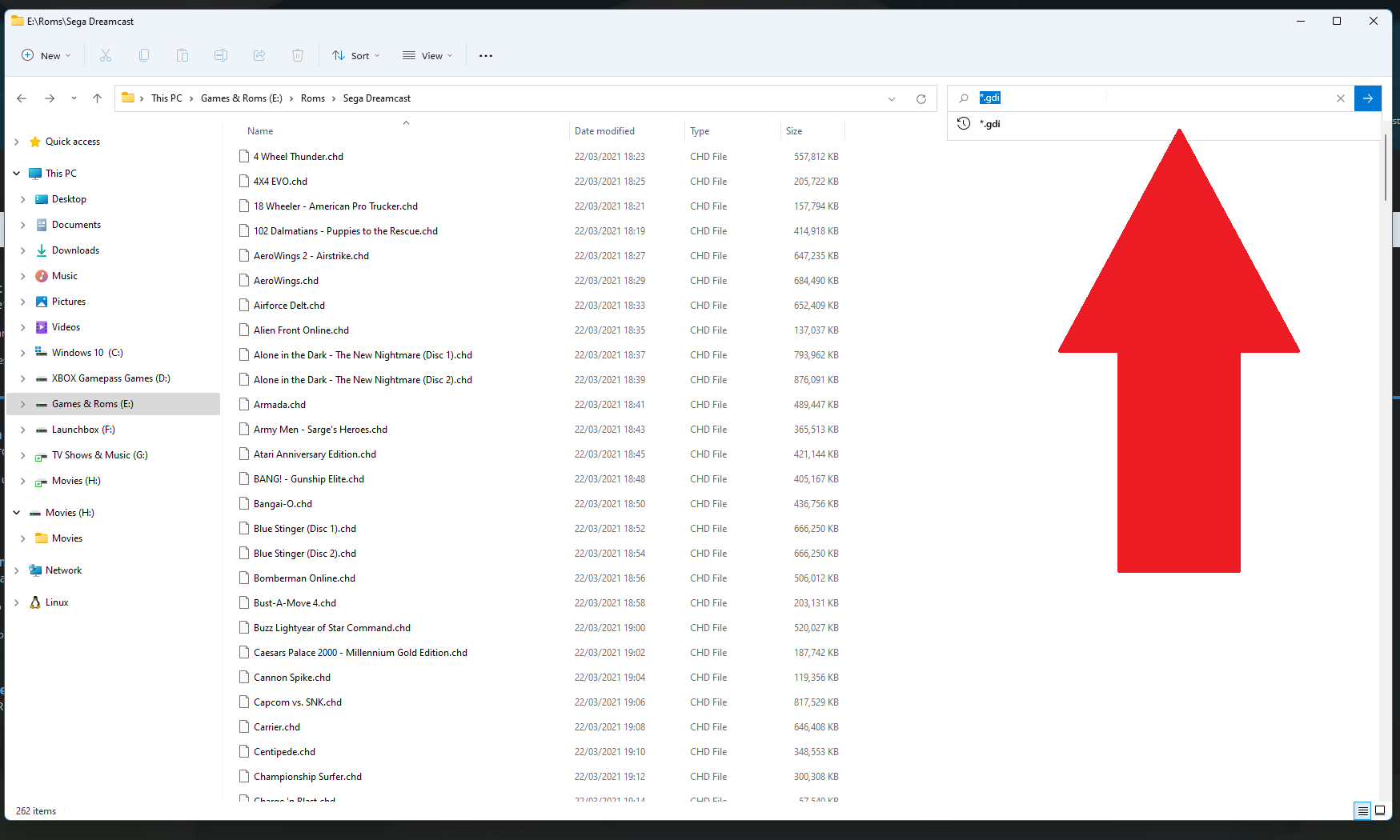Image resolution: width=1400 pixels, height=840 pixels.
Task: Select Blue Stinger (Disc 2).chd file
Action: [305, 554]
